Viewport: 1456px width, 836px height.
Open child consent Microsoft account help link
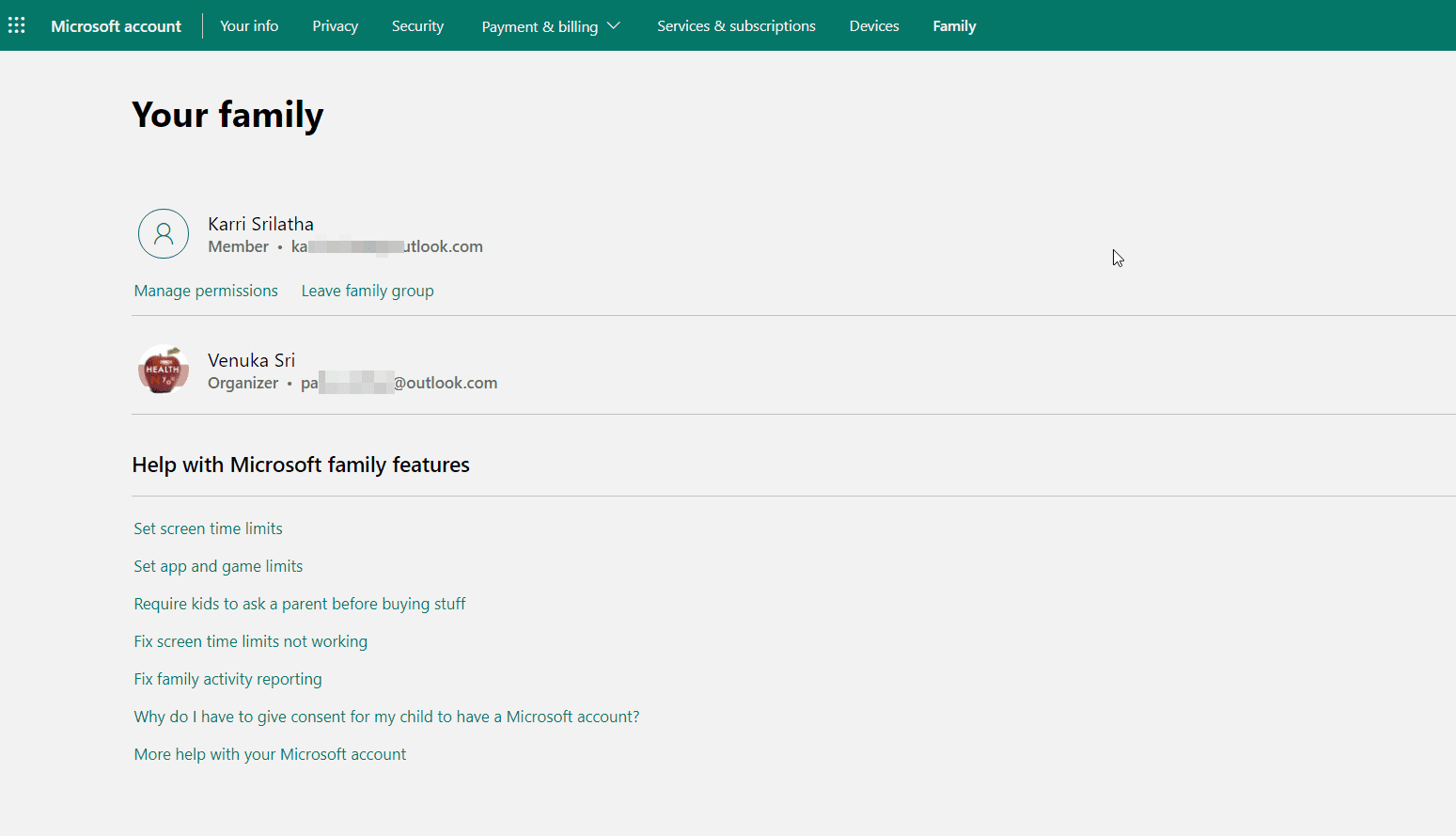386,717
